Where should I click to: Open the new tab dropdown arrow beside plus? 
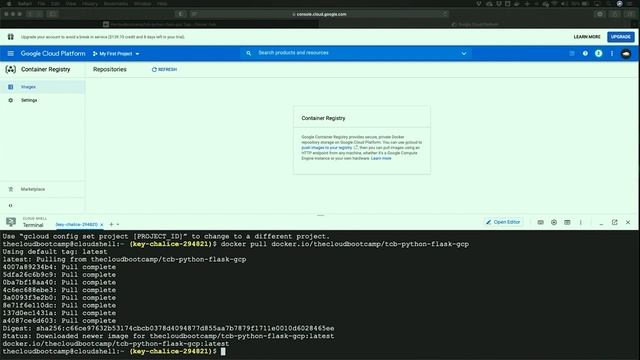tap(118, 224)
